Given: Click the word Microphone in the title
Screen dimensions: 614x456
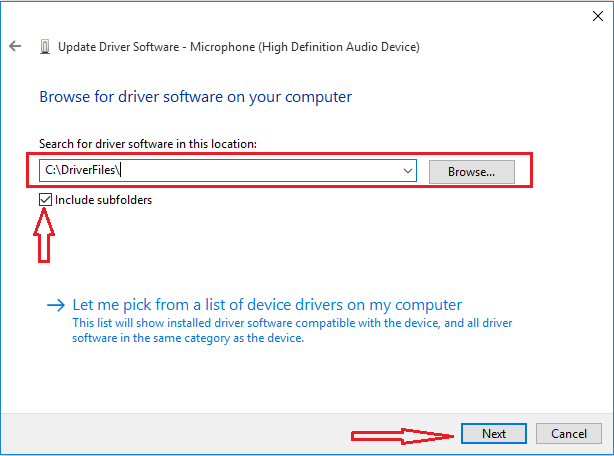Looking at the screenshot, I should [x=222, y=47].
